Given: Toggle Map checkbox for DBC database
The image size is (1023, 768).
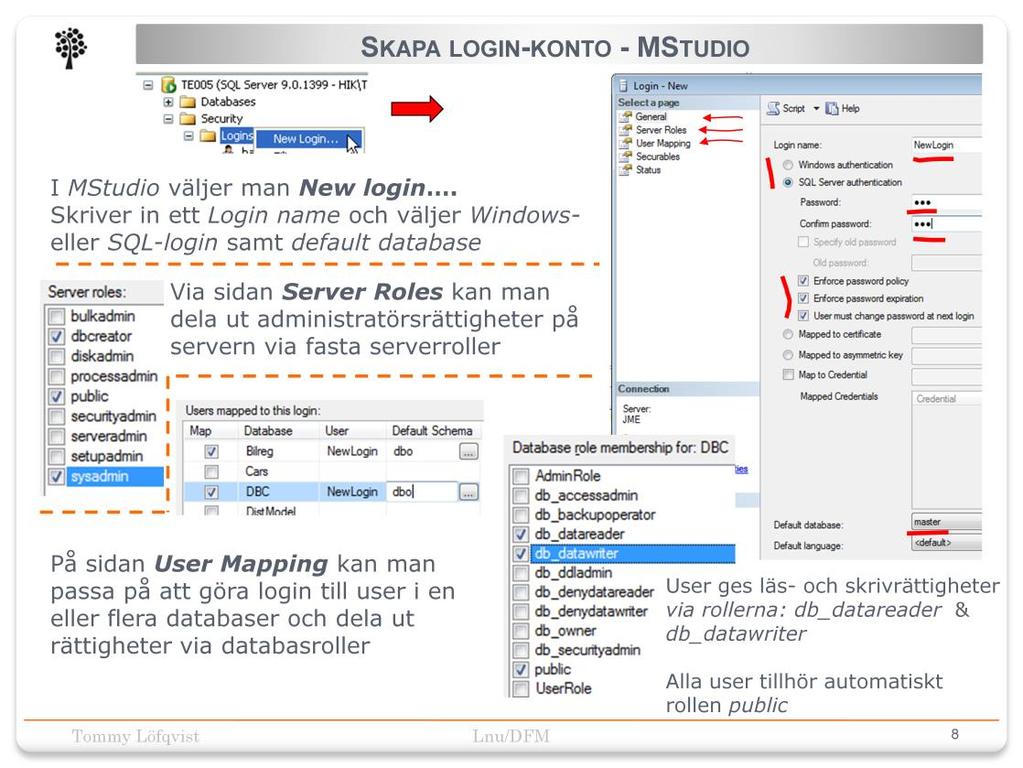Looking at the screenshot, I should pyautogui.click(x=211, y=492).
